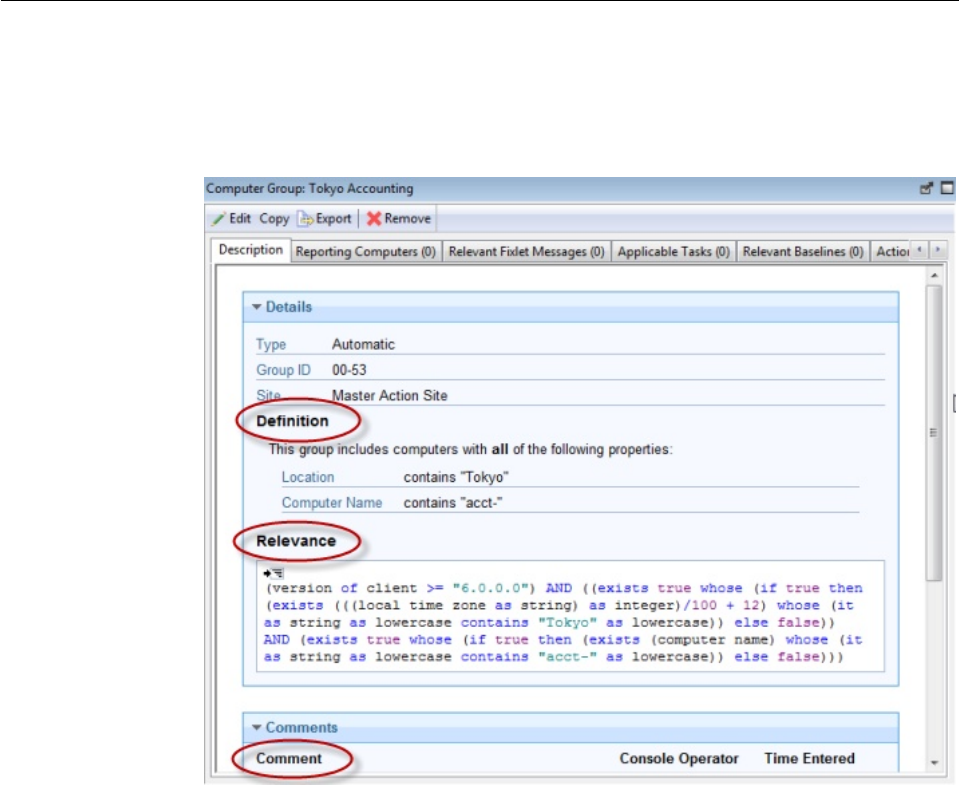Open the Reporting Computers (0) tab

(x=365, y=252)
